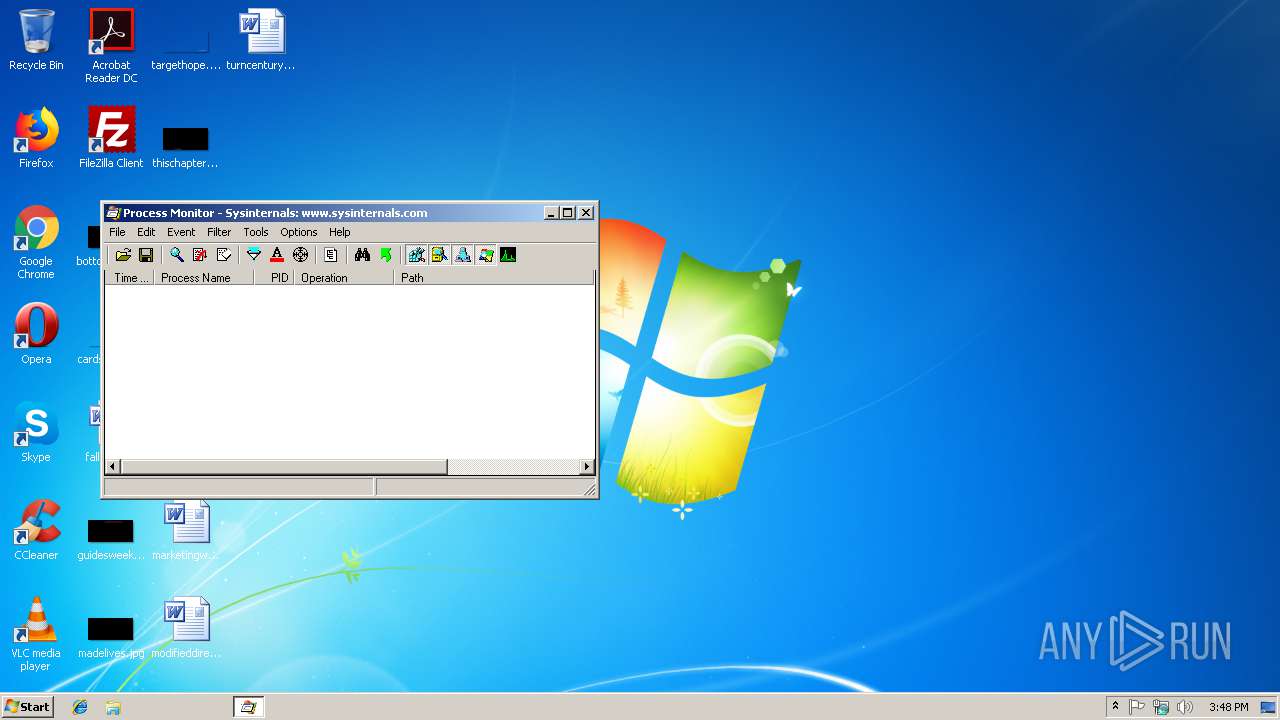Viewport: 1280px width, 720px height.
Task: Toggle Show Network Activity
Action: pos(462,255)
